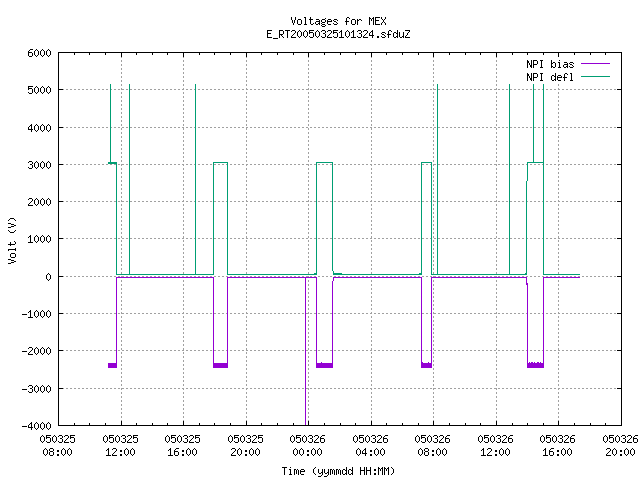
Task: Click the positive 1000 y-axis tick label
Action: point(39,239)
